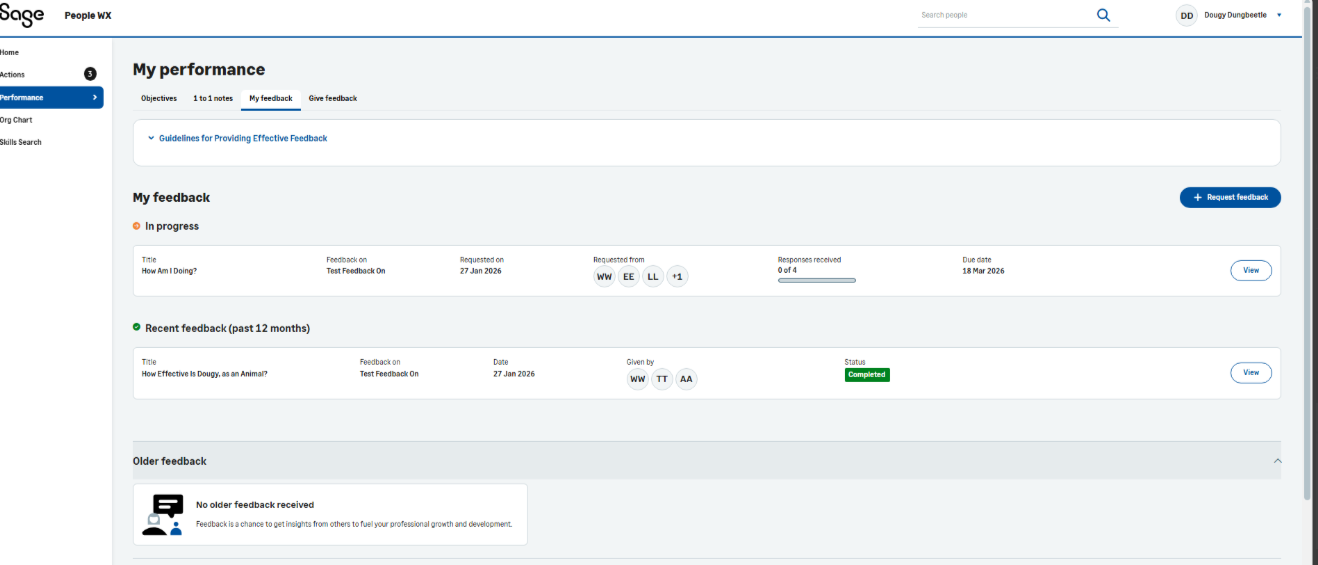
Task: View the How Am I Doing? feedback
Action: [1250, 270]
